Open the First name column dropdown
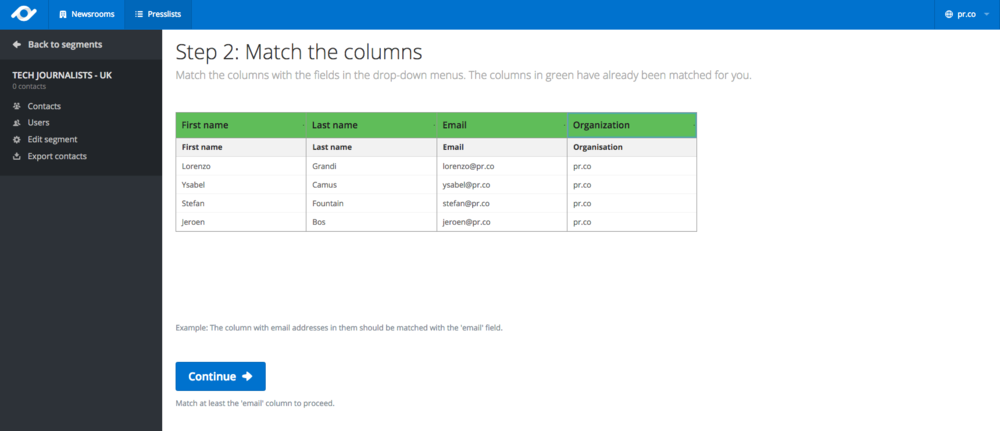The width and height of the screenshot is (1000, 431). 241,126
